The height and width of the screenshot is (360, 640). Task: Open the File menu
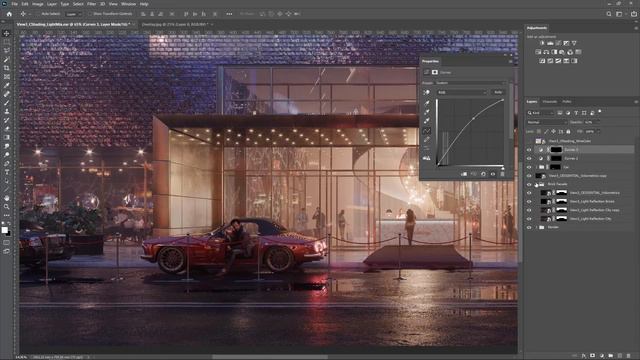pyautogui.click(x=14, y=4)
